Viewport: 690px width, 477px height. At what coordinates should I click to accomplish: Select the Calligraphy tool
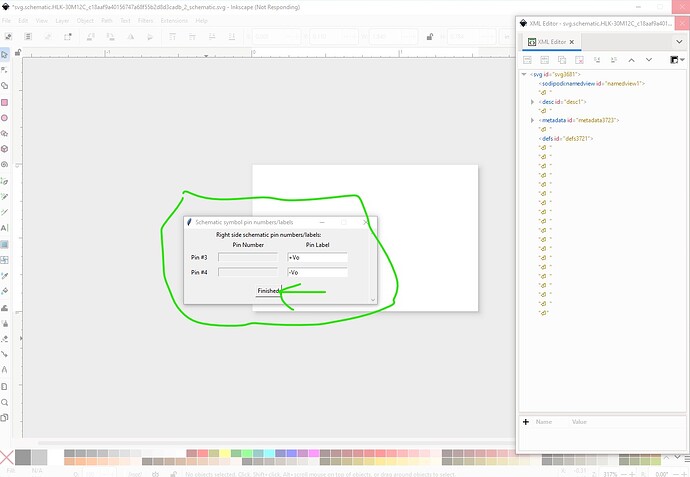4,212
